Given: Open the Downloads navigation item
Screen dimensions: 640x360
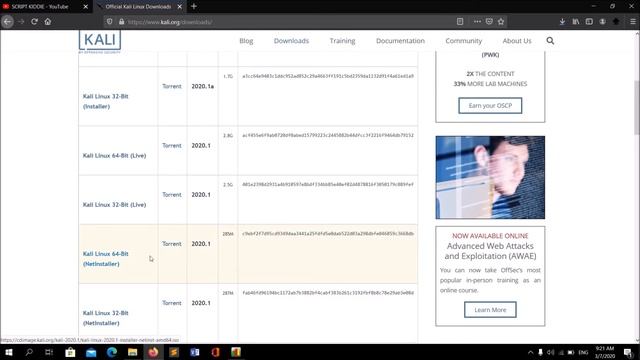Looking at the screenshot, I should click(291, 41).
